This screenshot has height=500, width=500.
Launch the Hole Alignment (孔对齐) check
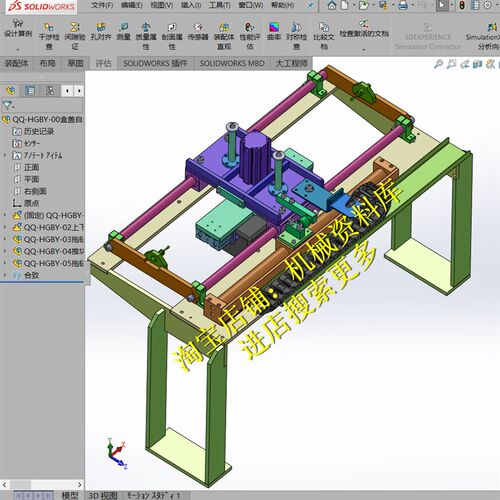(x=101, y=31)
